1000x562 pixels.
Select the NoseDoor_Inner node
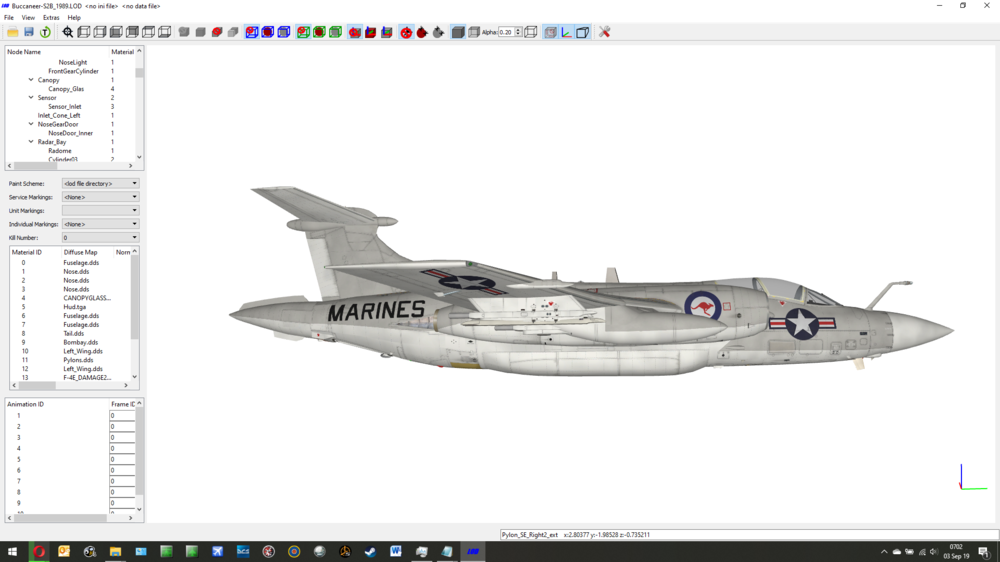coord(70,133)
